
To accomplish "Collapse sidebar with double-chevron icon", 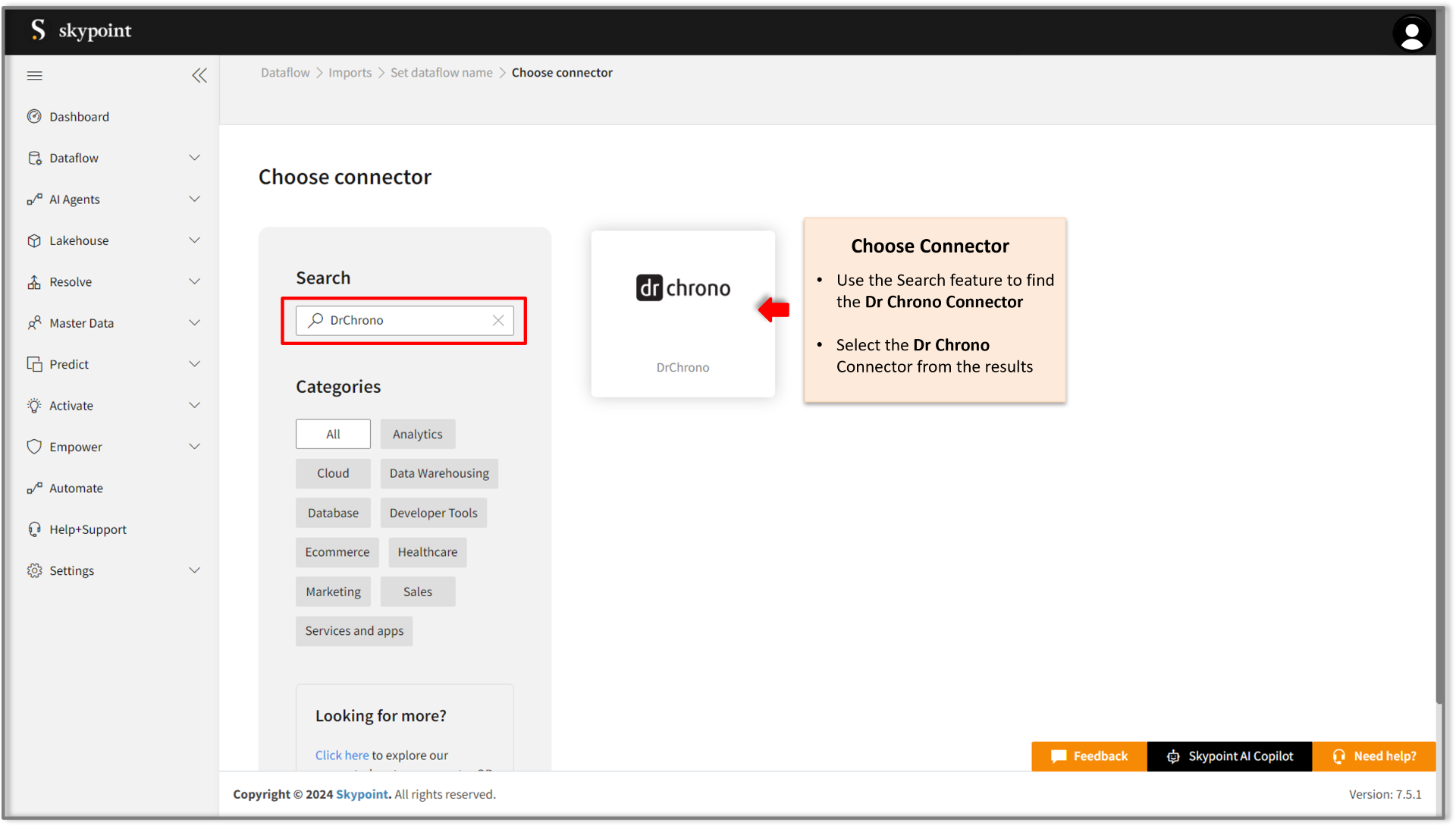I will point(199,75).
